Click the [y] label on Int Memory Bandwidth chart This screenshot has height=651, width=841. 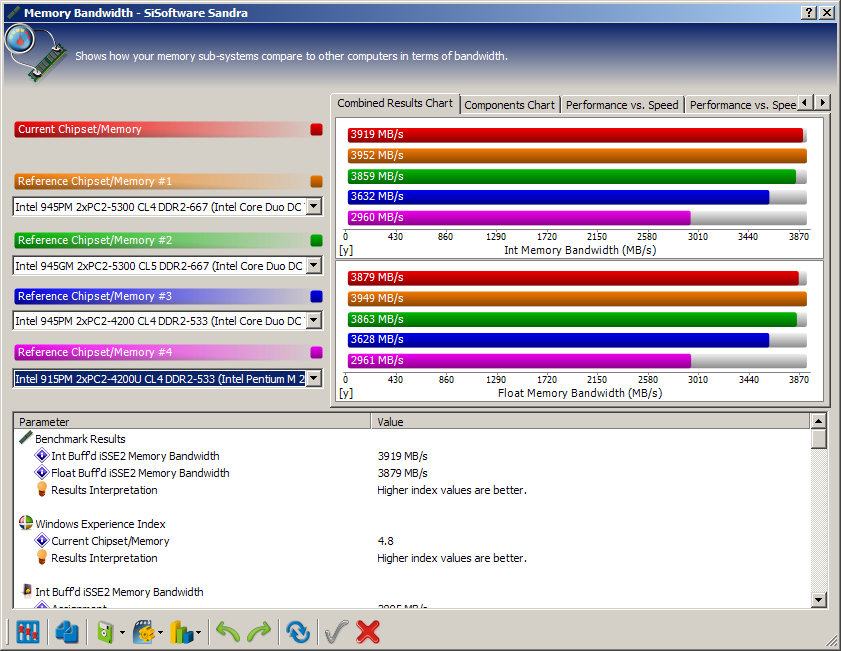[x=346, y=250]
